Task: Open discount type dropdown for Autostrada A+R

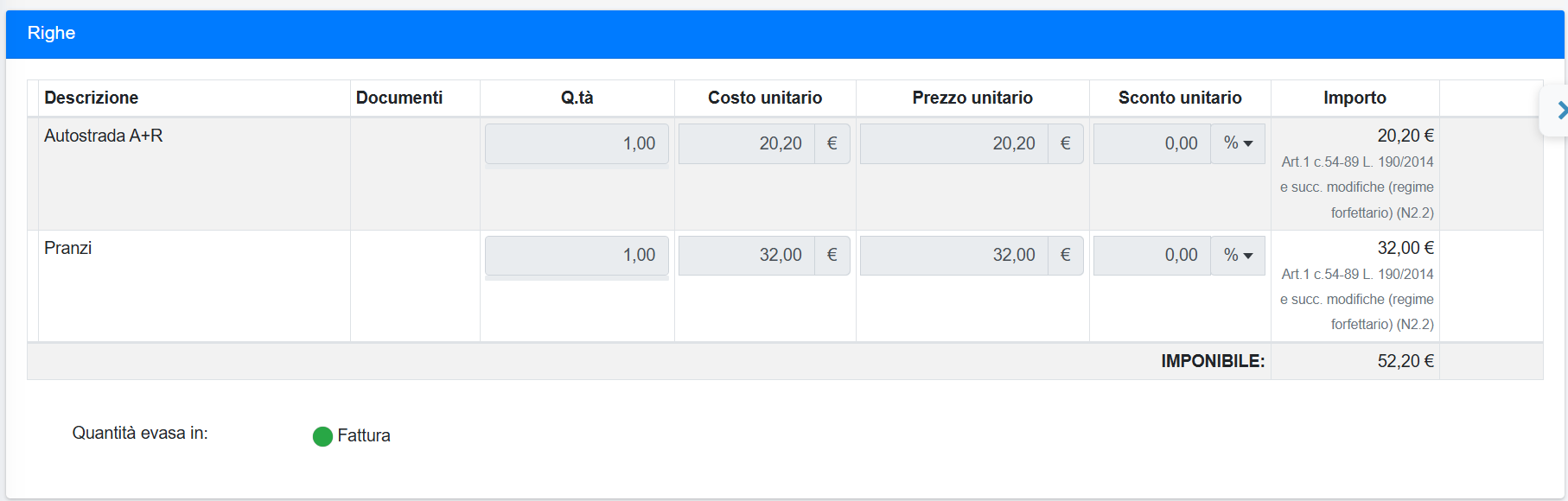Action: (1238, 143)
